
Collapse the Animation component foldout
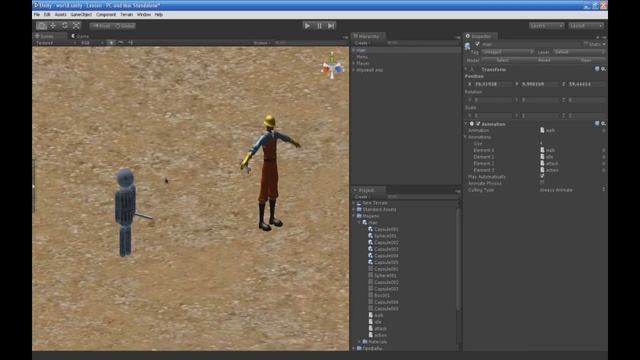point(466,124)
